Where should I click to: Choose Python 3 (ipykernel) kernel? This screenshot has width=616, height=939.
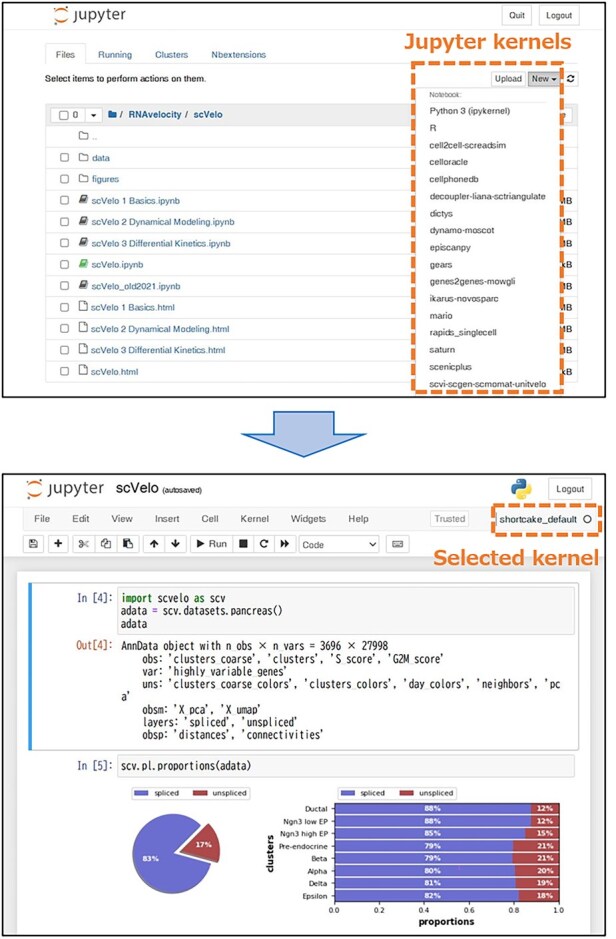point(469,111)
